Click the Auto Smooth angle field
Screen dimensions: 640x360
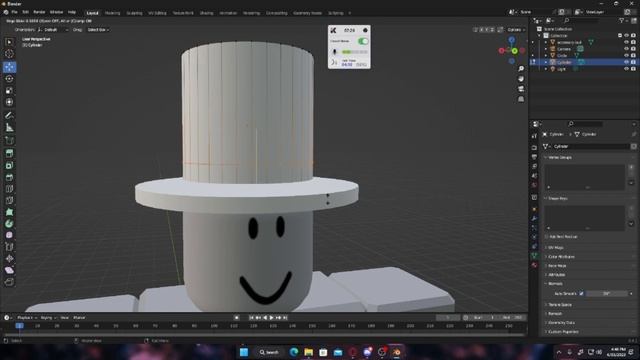(608, 293)
